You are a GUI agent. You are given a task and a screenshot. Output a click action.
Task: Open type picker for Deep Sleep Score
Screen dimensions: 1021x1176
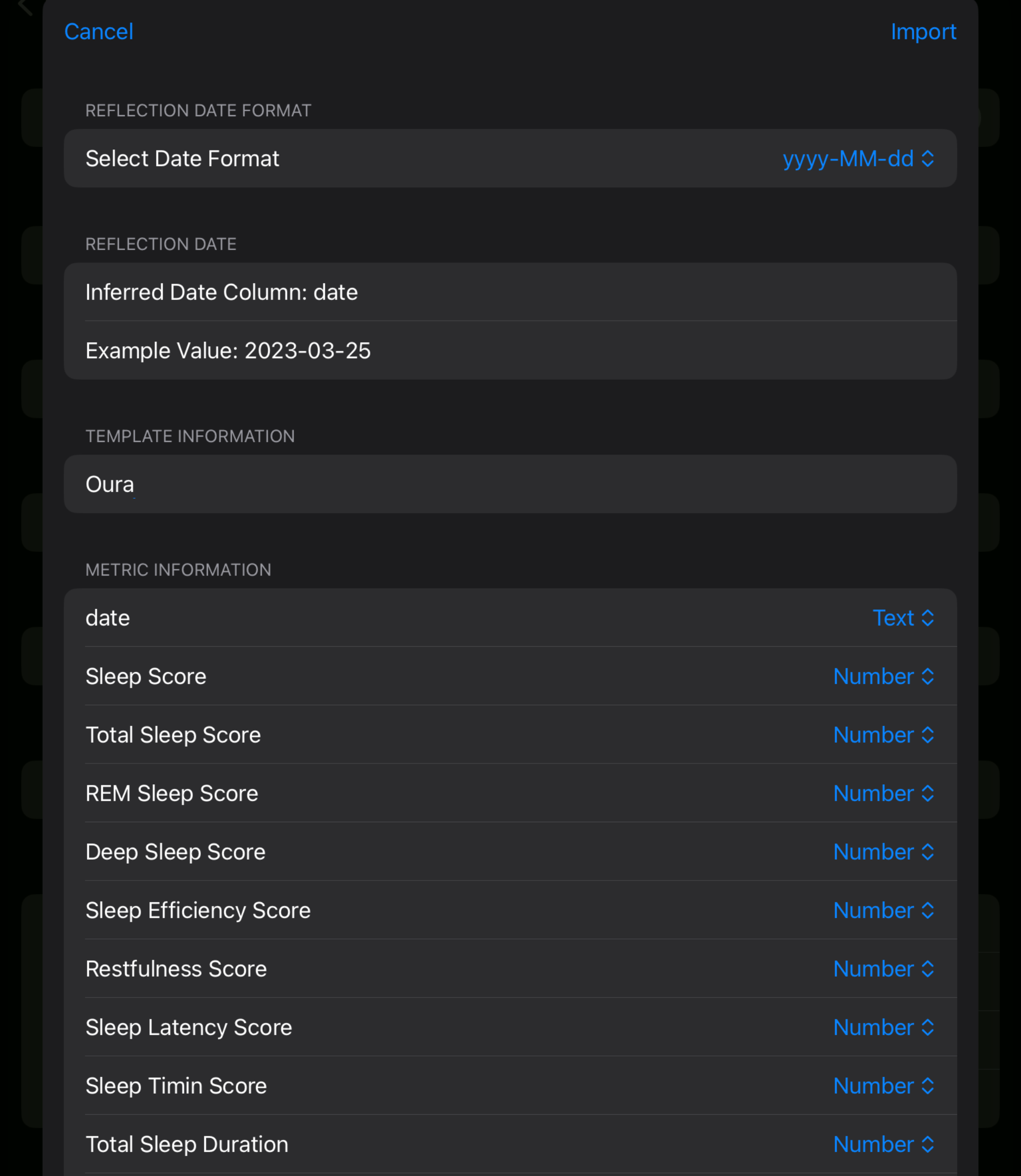(884, 852)
